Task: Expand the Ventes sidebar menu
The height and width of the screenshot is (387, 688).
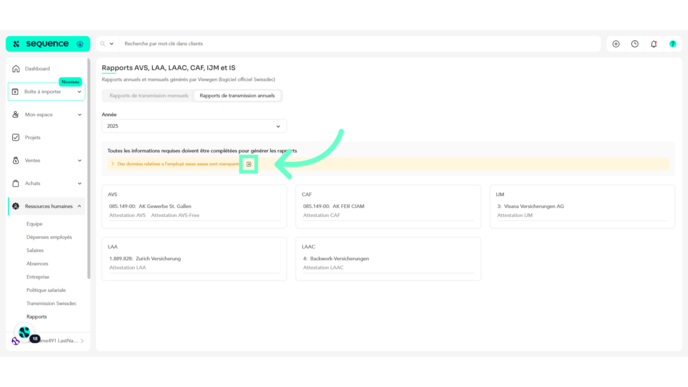Action: pyautogui.click(x=79, y=161)
